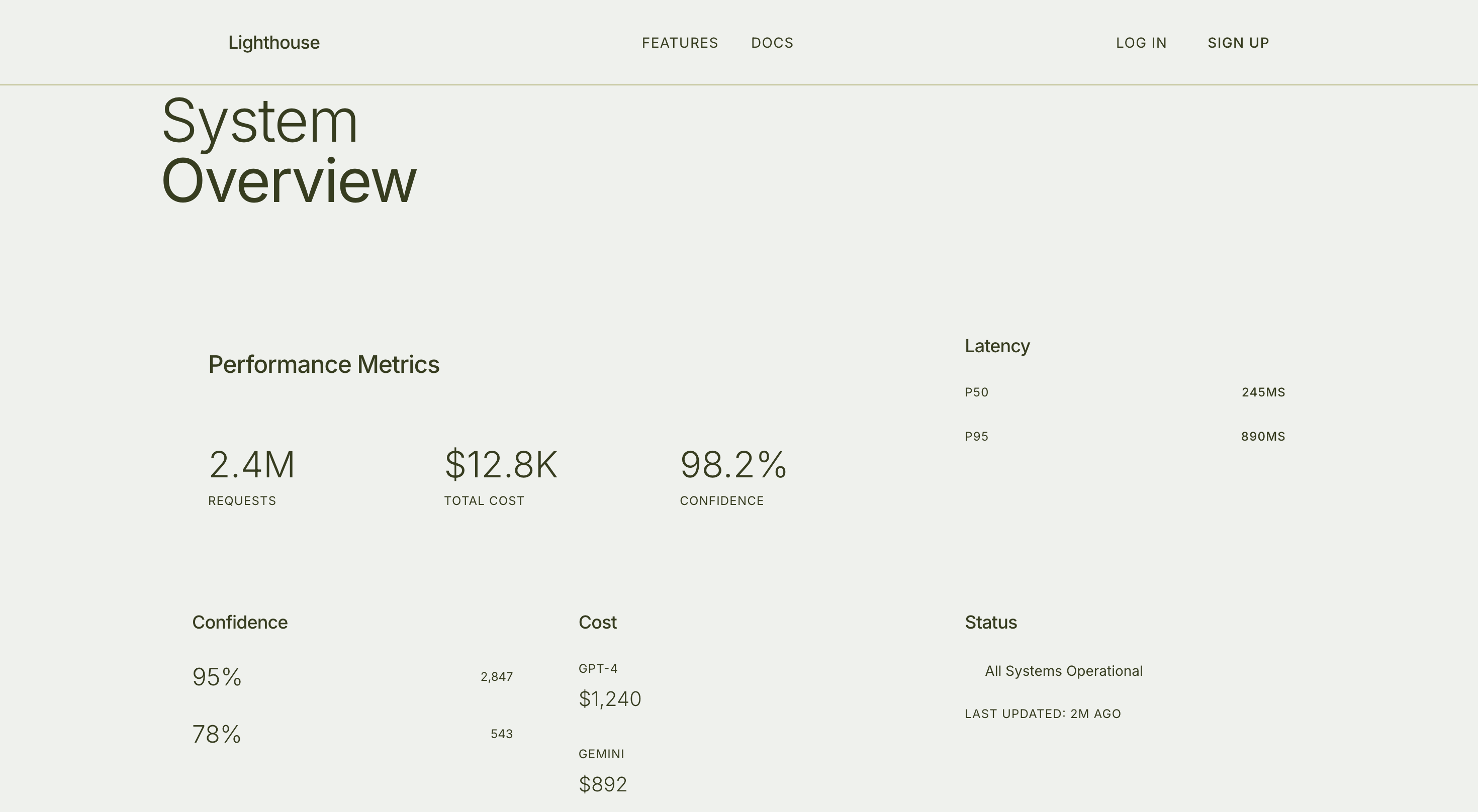The height and width of the screenshot is (812, 1478).
Task: Click the P95 890MS latency row
Action: coord(1124,436)
